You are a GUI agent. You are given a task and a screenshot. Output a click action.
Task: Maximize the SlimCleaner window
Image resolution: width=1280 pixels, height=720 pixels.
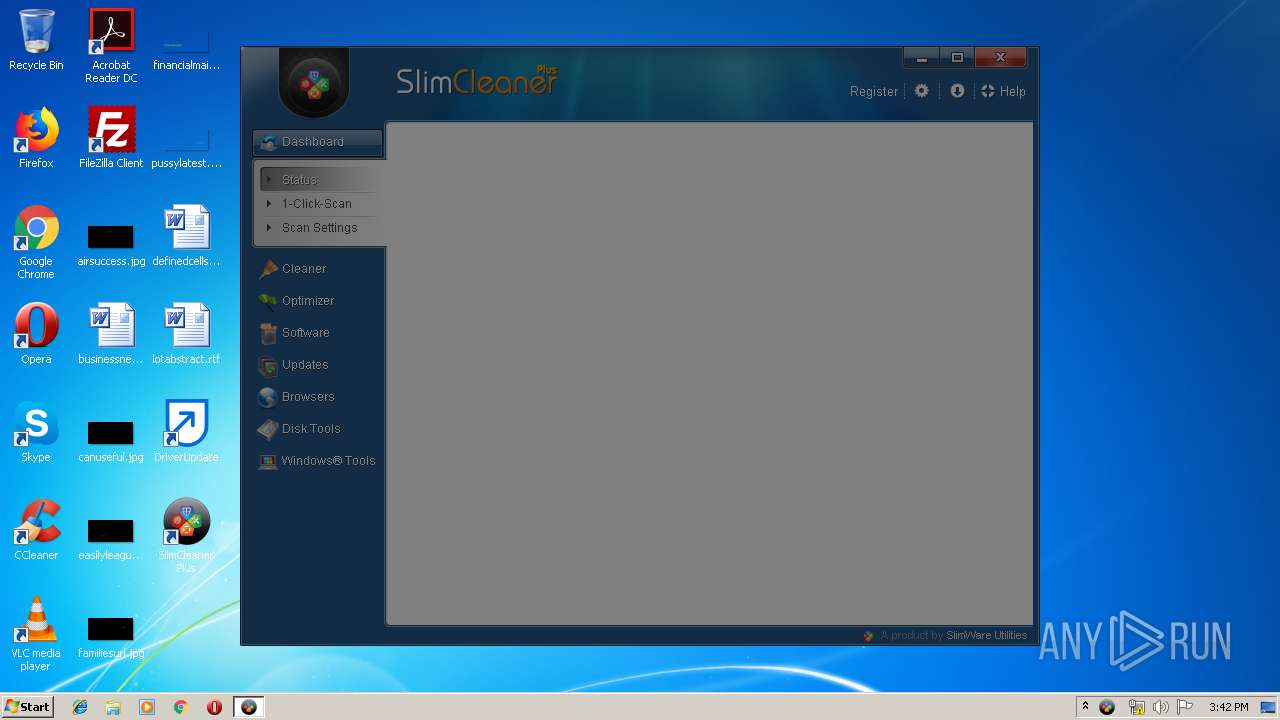point(957,58)
